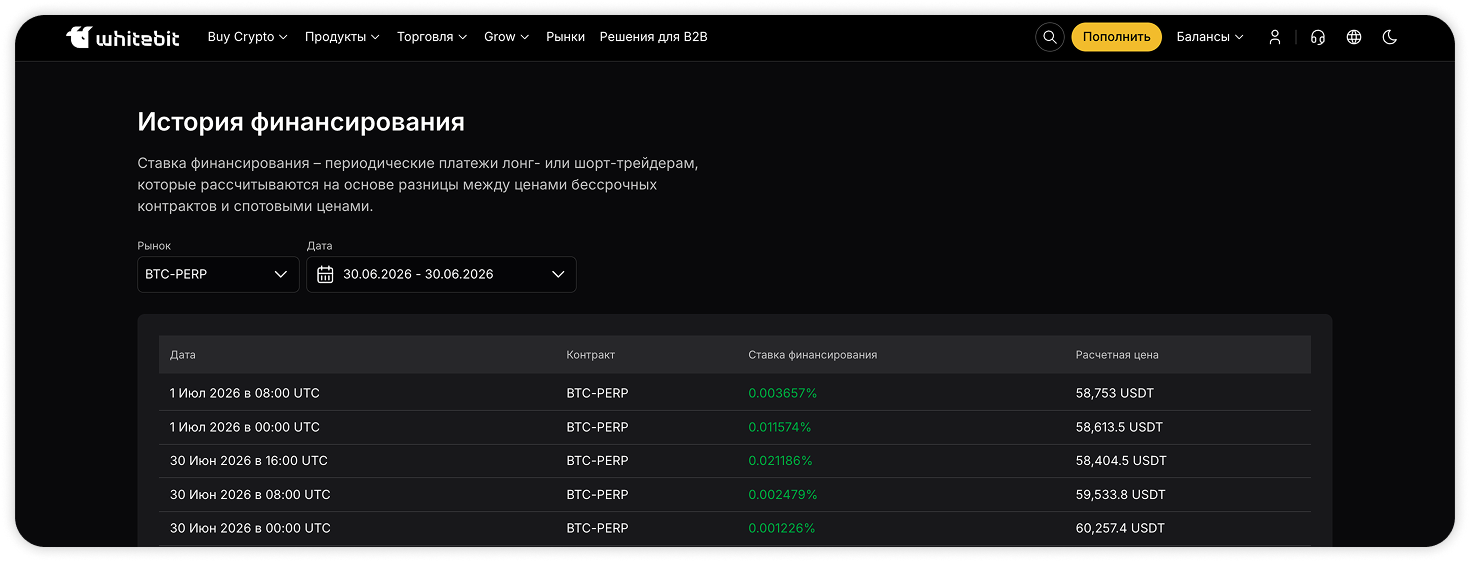The image size is (1470, 562).
Task: Click the Пополнить button
Action: (1116, 37)
